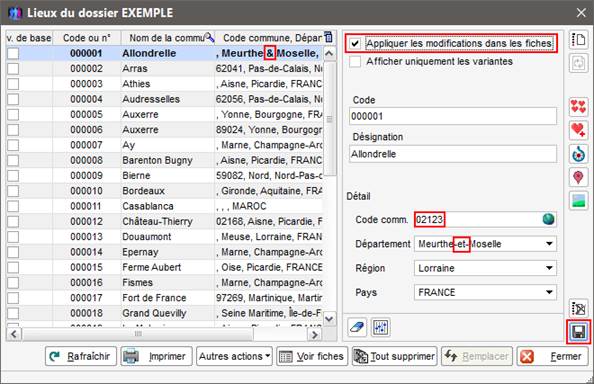Click the heart with plus icon

click(578, 130)
